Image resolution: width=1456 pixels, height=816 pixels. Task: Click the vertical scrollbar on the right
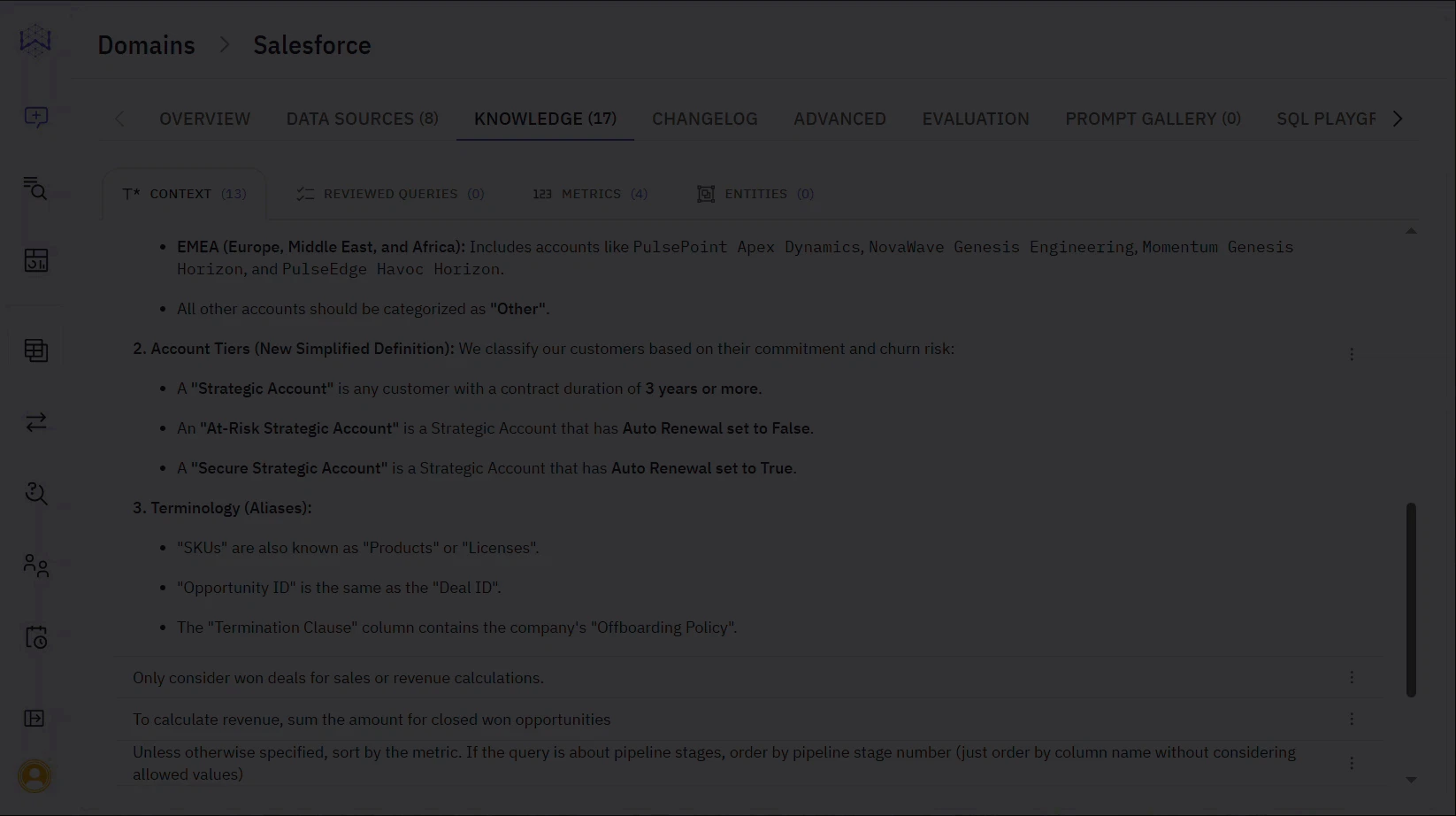1411,597
